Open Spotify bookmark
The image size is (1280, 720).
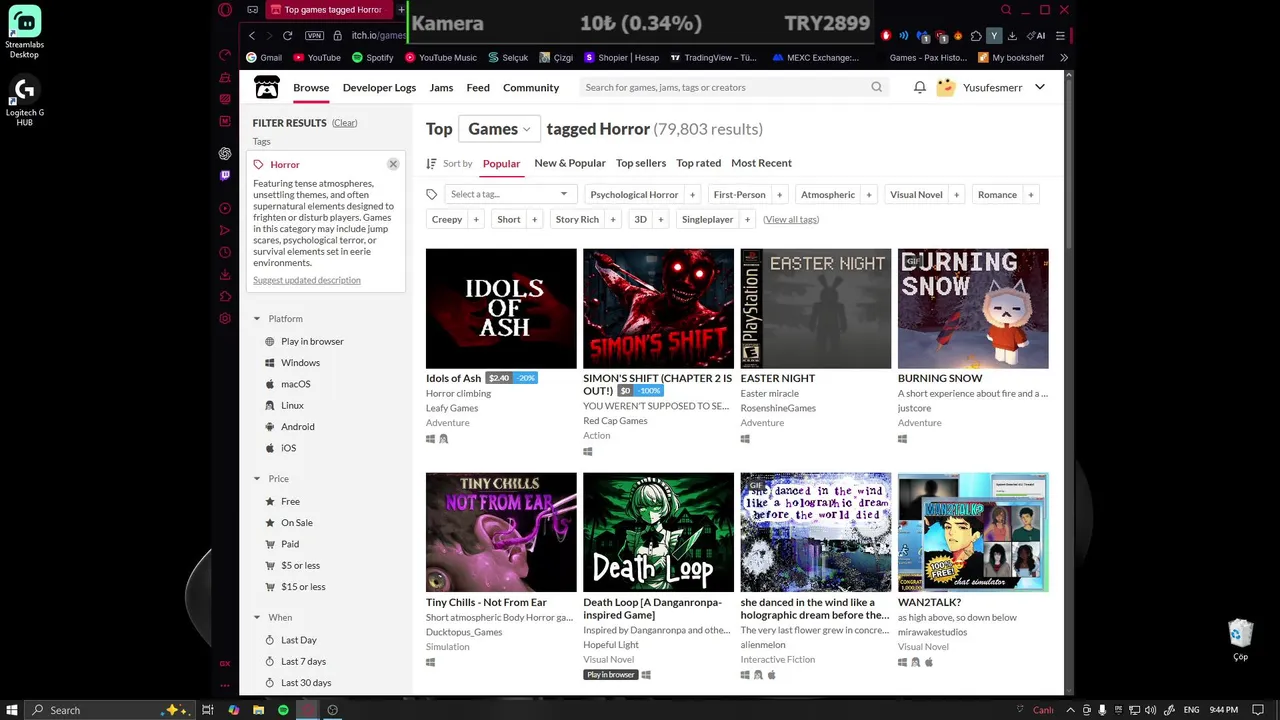click(372, 58)
